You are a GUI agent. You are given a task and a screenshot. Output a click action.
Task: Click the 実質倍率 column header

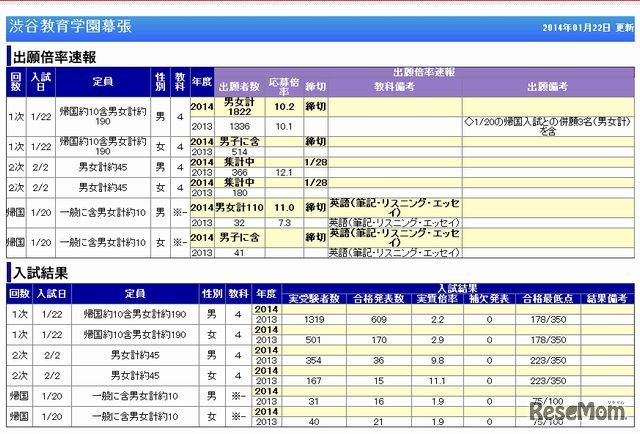tap(437, 299)
